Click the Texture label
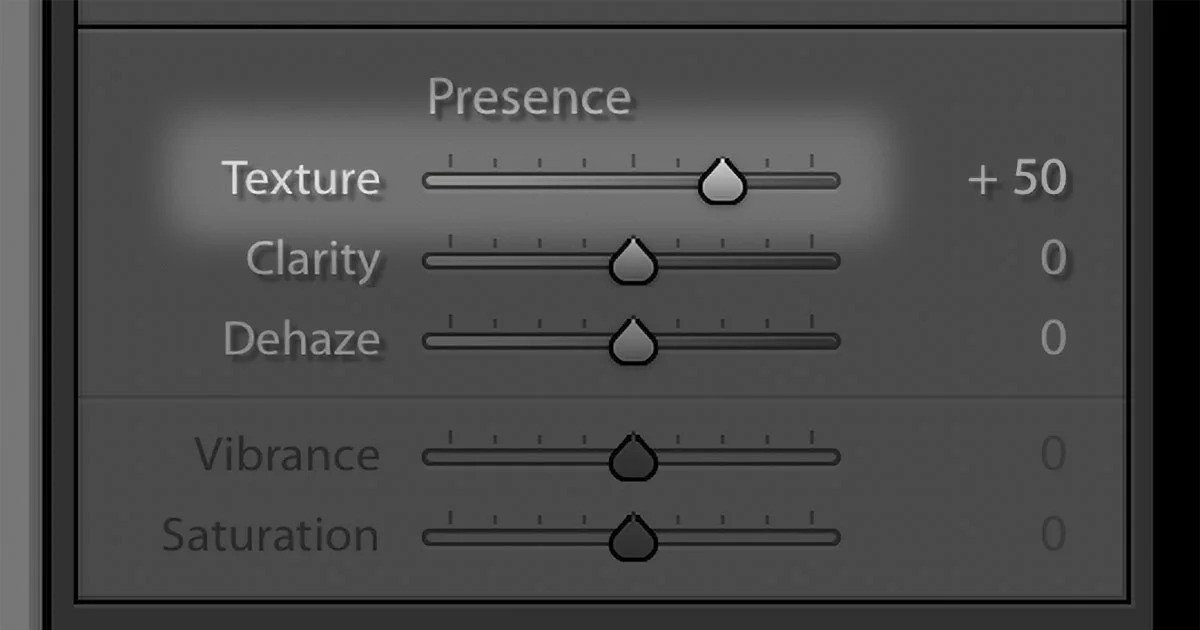The image size is (1200, 630). [x=301, y=179]
